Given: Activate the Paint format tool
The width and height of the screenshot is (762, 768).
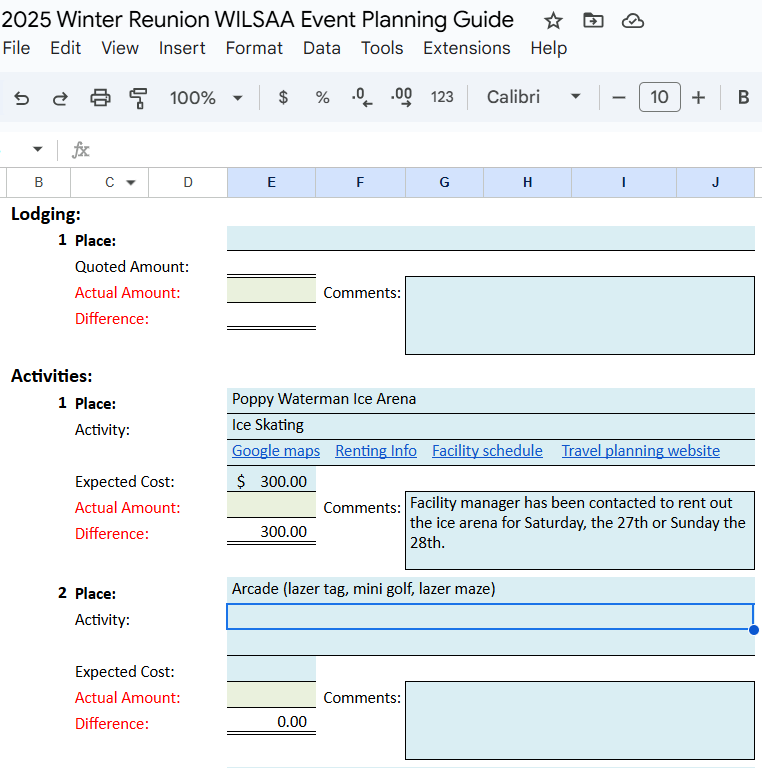Looking at the screenshot, I should 138,97.
